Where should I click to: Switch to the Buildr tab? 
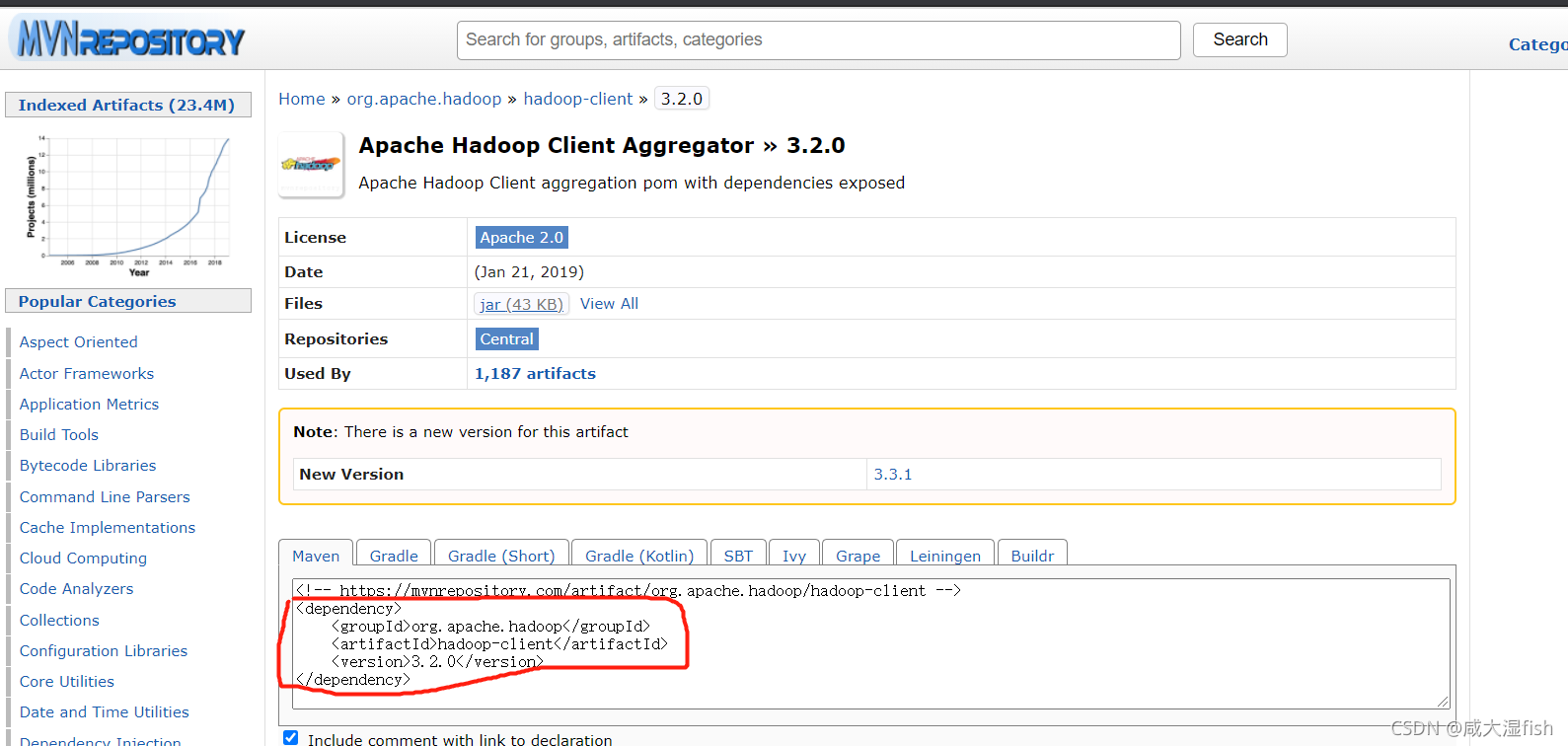click(x=1032, y=554)
